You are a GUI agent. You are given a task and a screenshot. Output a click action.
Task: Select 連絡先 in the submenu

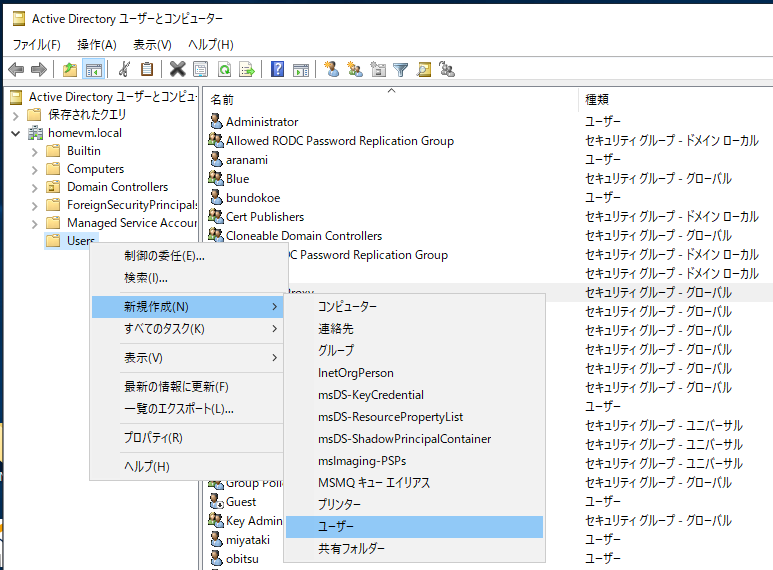click(414, 329)
